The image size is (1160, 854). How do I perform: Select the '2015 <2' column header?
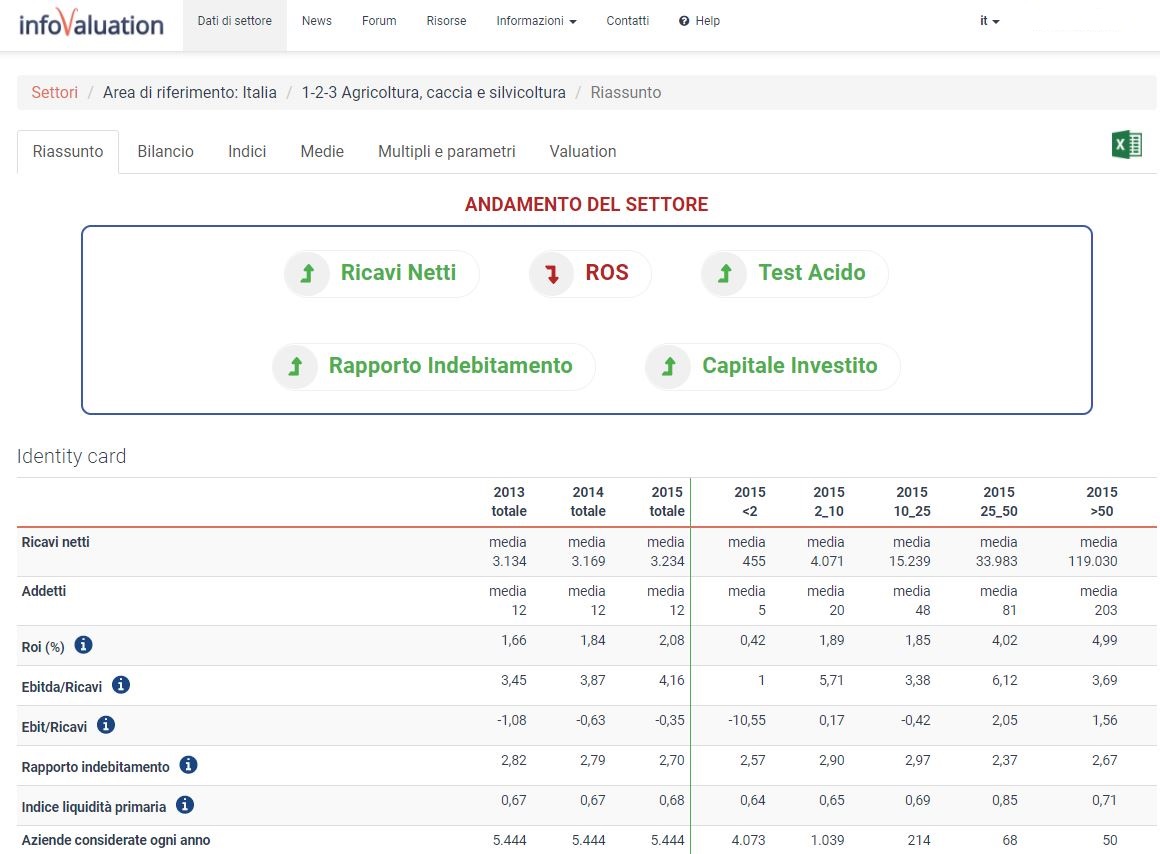749,502
